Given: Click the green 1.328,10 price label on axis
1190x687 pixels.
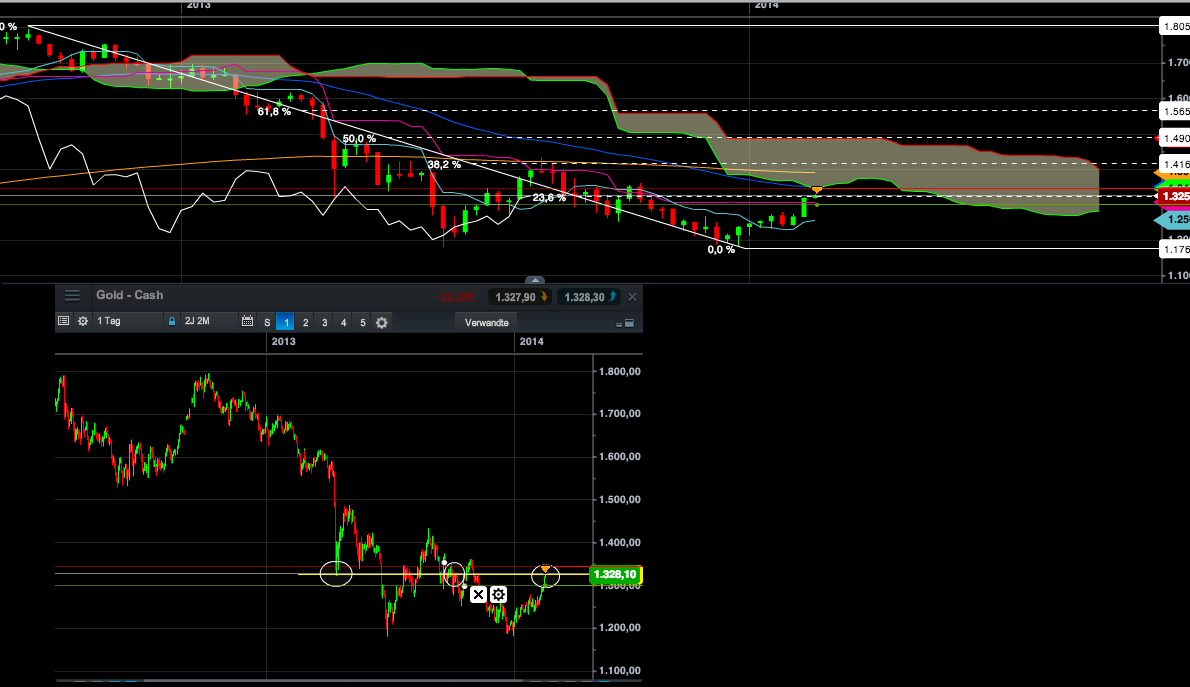Looking at the screenshot, I should (617, 574).
